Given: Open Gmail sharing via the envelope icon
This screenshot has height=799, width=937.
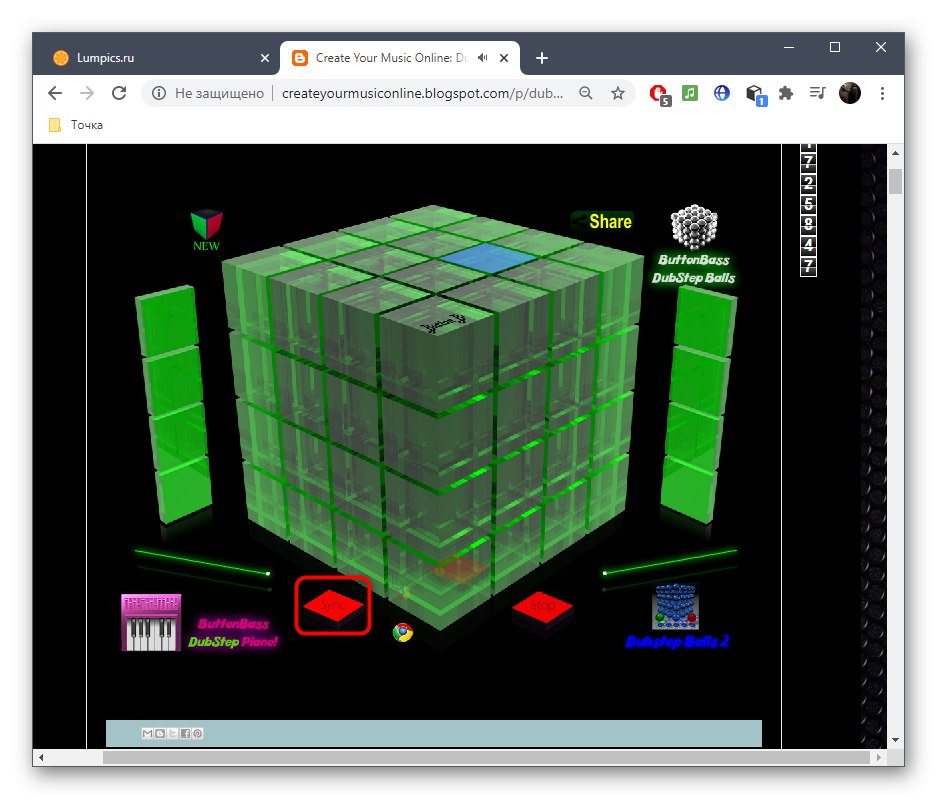Looking at the screenshot, I should (148, 733).
